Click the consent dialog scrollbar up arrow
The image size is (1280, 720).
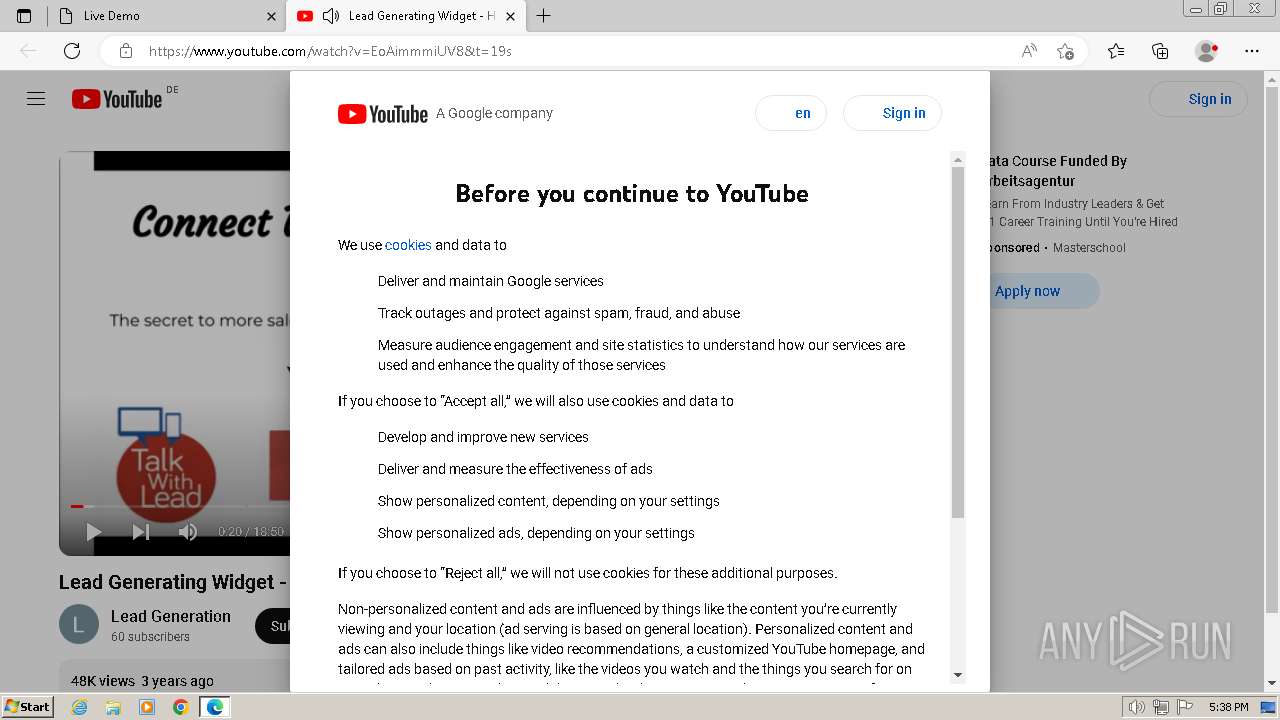coord(958,160)
